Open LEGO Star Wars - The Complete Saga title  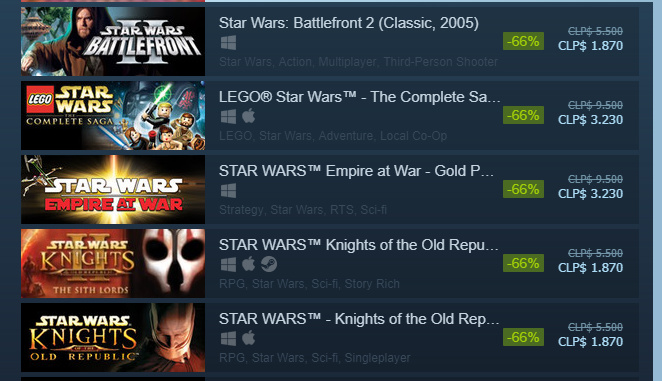coord(360,97)
